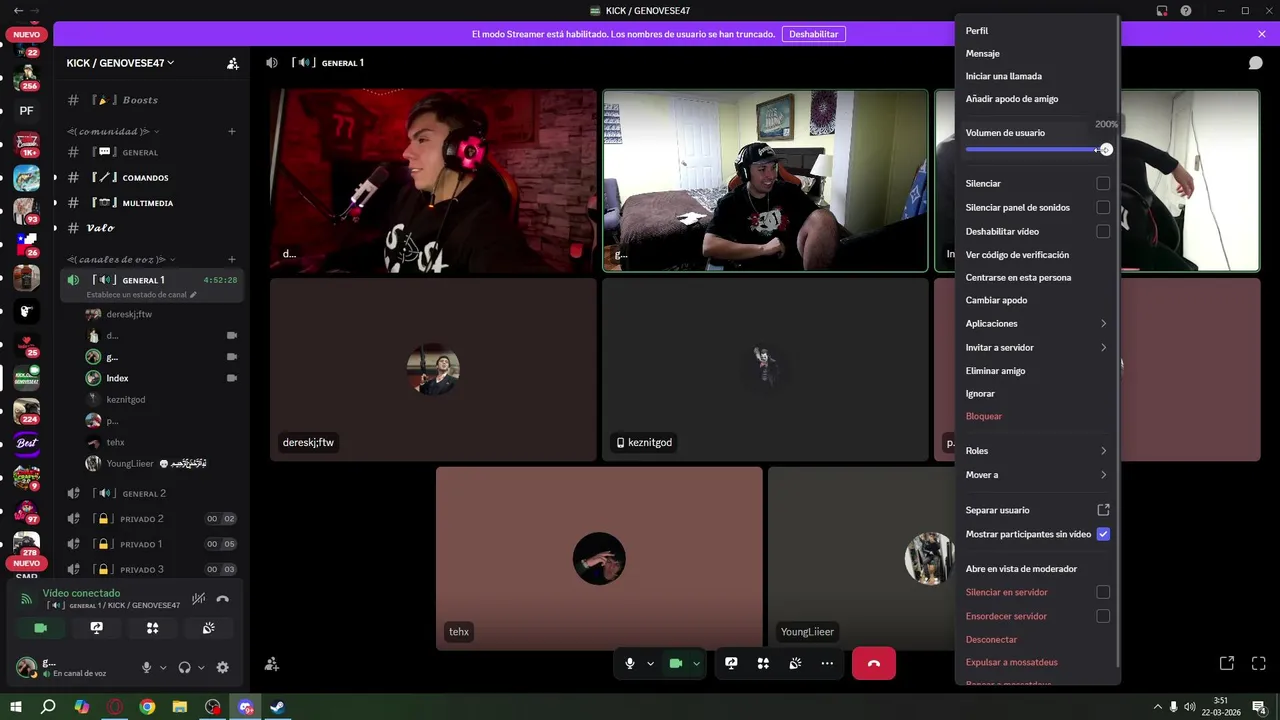Open input device arrow in the user panel
This screenshot has width=1280, height=720.
click(x=163, y=667)
